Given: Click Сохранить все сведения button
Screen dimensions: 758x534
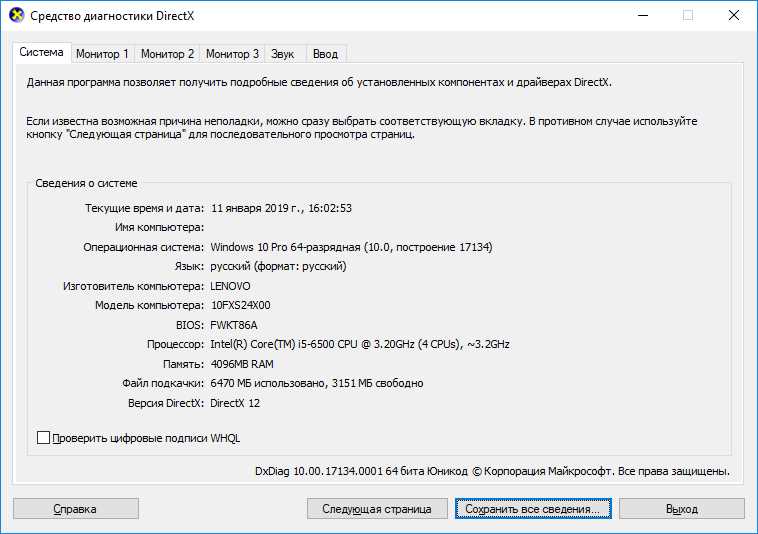Looking at the screenshot, I should pyautogui.click(x=533, y=508).
